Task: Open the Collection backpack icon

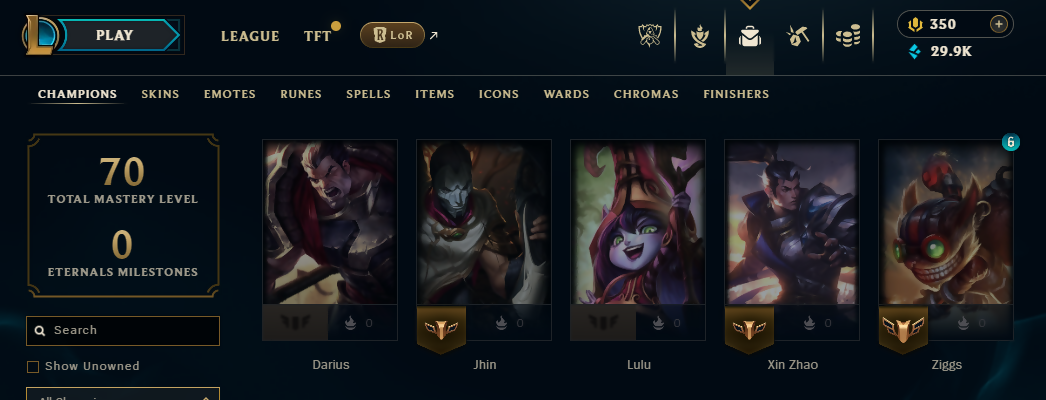Action: pyautogui.click(x=750, y=36)
